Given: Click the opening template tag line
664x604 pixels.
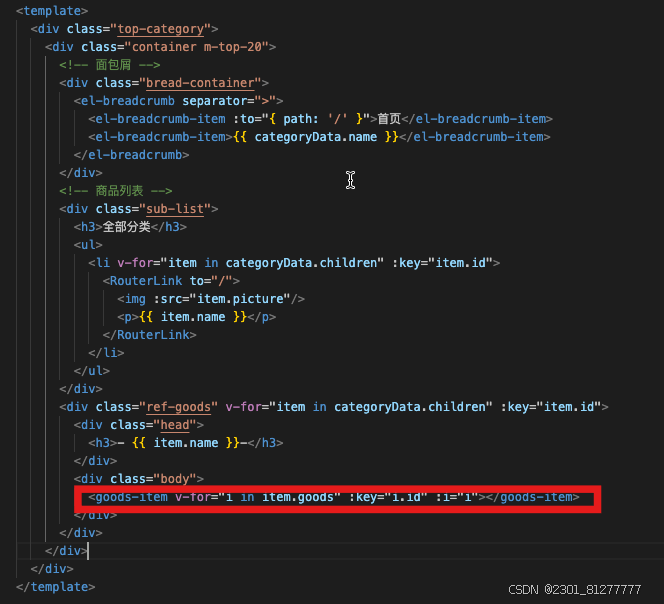Looking at the screenshot, I should click(52, 11).
